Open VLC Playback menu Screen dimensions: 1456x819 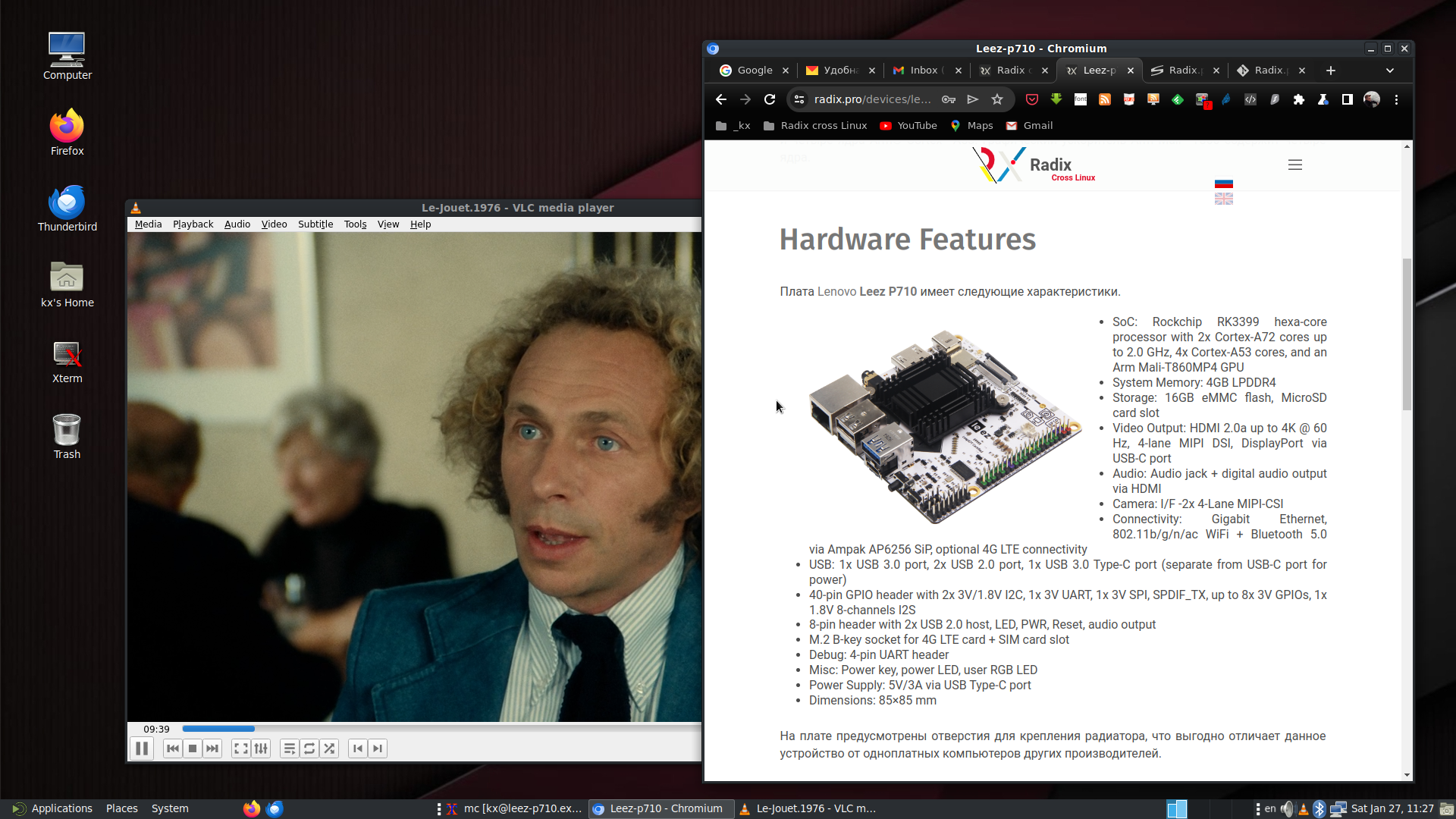(193, 224)
